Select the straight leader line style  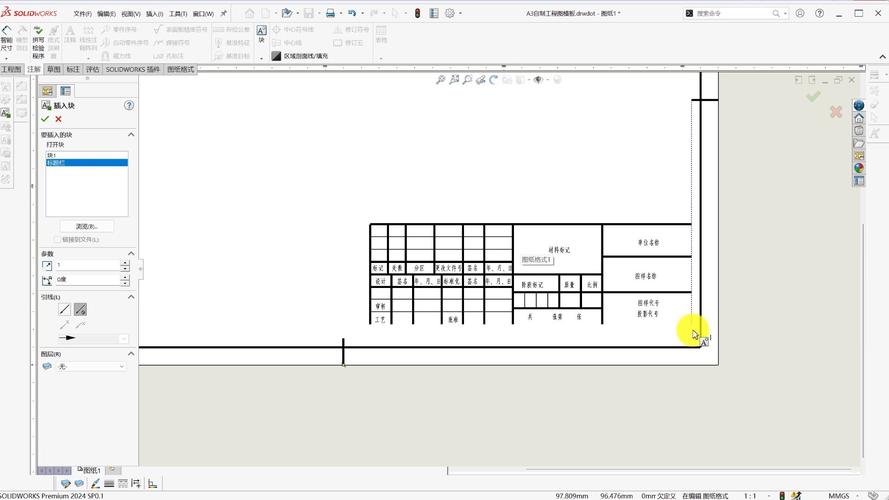click(65, 310)
